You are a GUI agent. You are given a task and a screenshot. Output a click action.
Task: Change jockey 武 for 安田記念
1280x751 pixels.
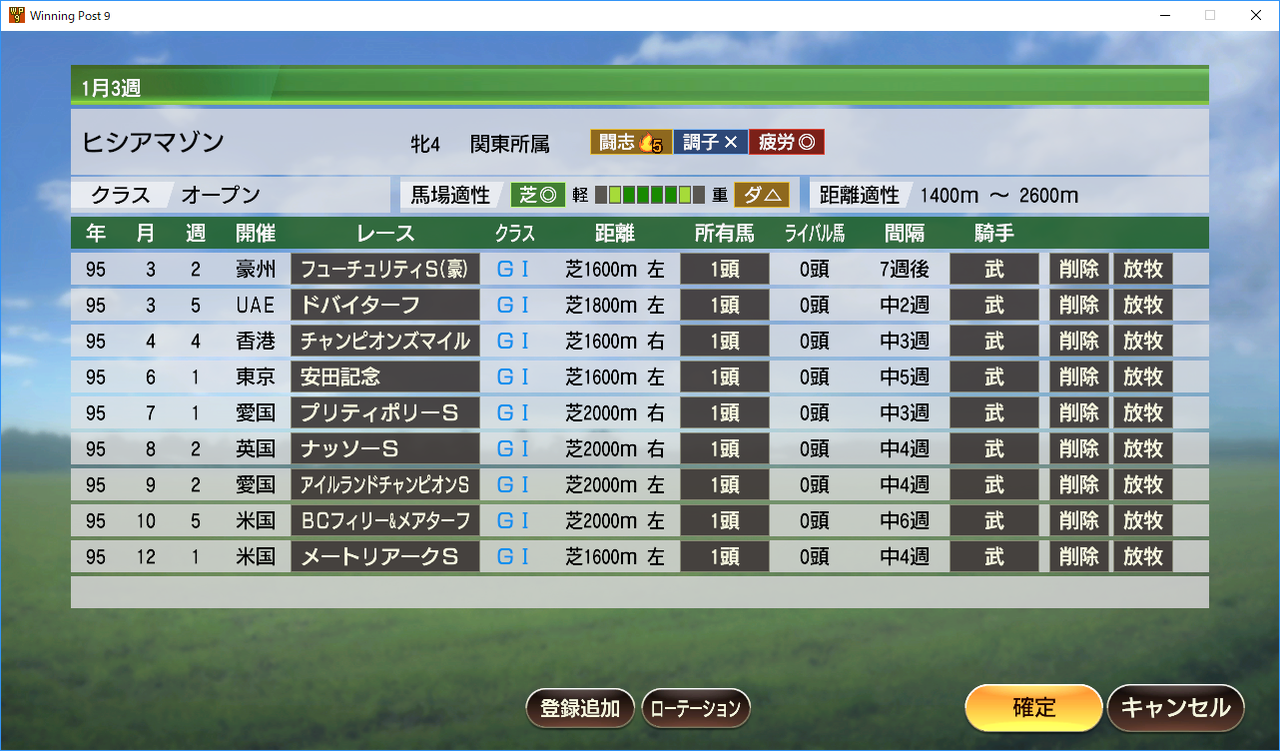(994, 377)
